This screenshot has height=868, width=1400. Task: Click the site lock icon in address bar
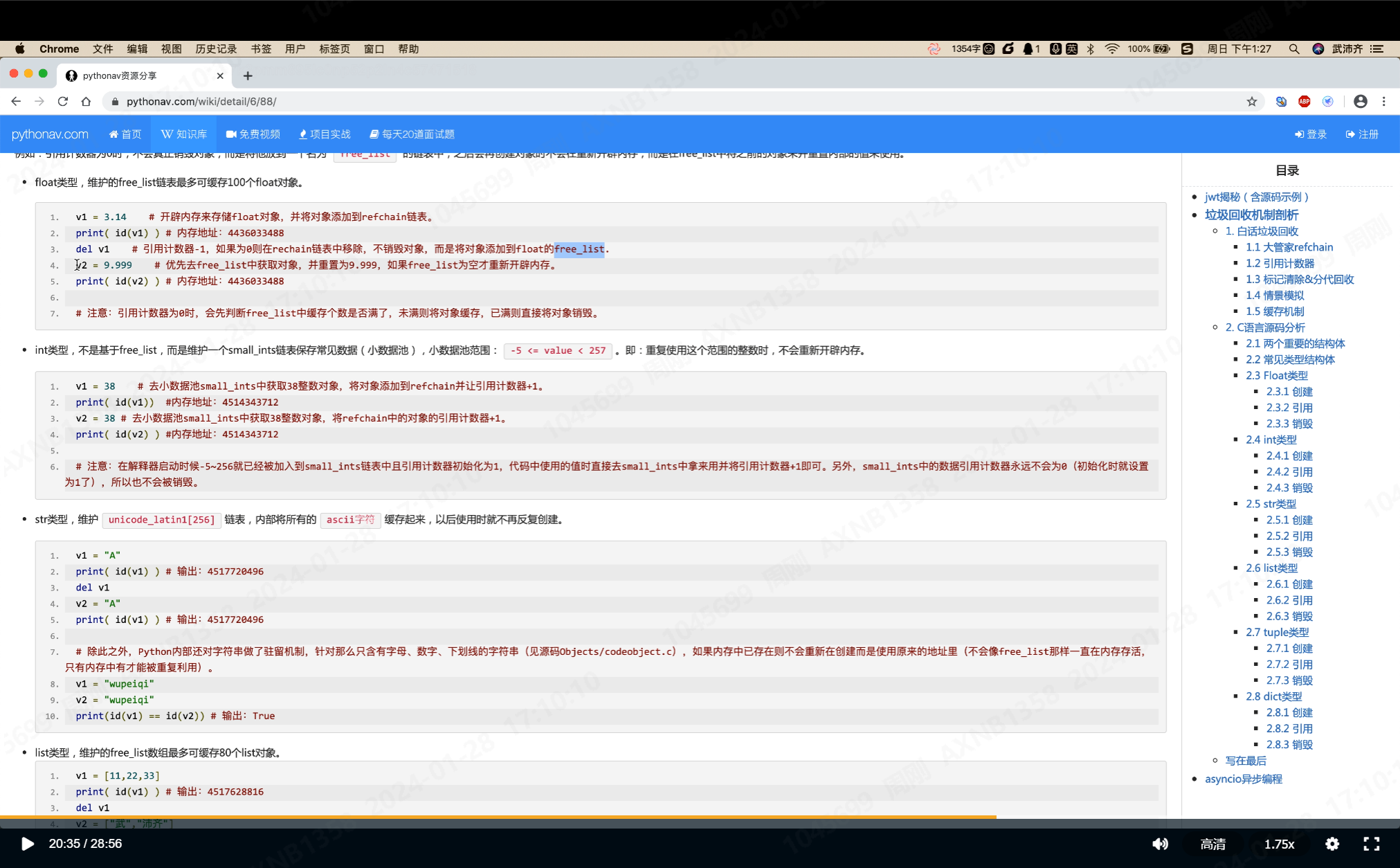point(115,101)
